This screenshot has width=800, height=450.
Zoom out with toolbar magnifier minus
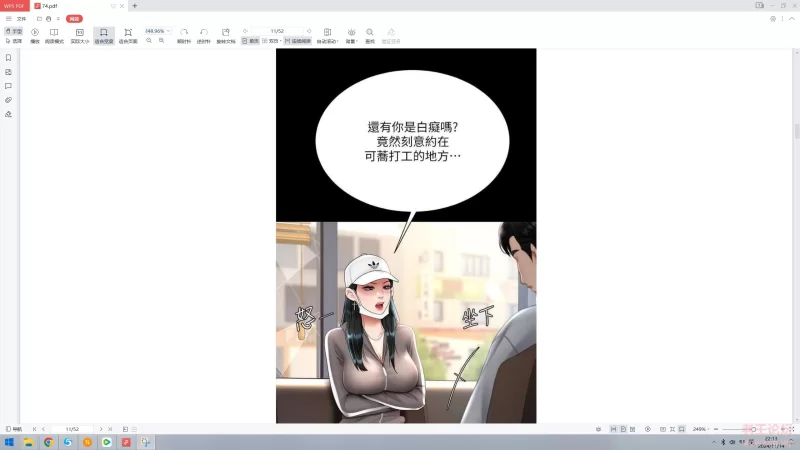click(149, 41)
